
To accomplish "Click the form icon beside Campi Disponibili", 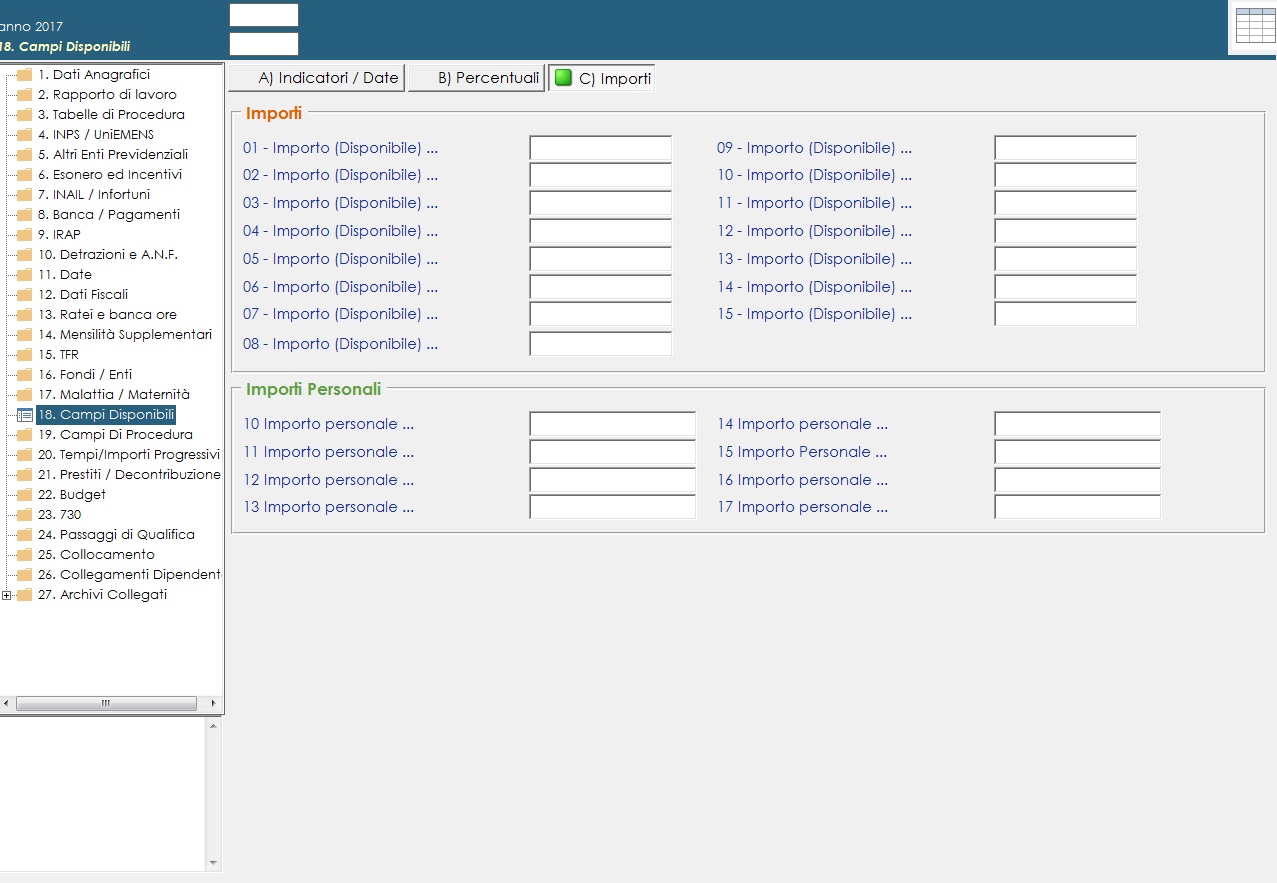I will point(25,415).
